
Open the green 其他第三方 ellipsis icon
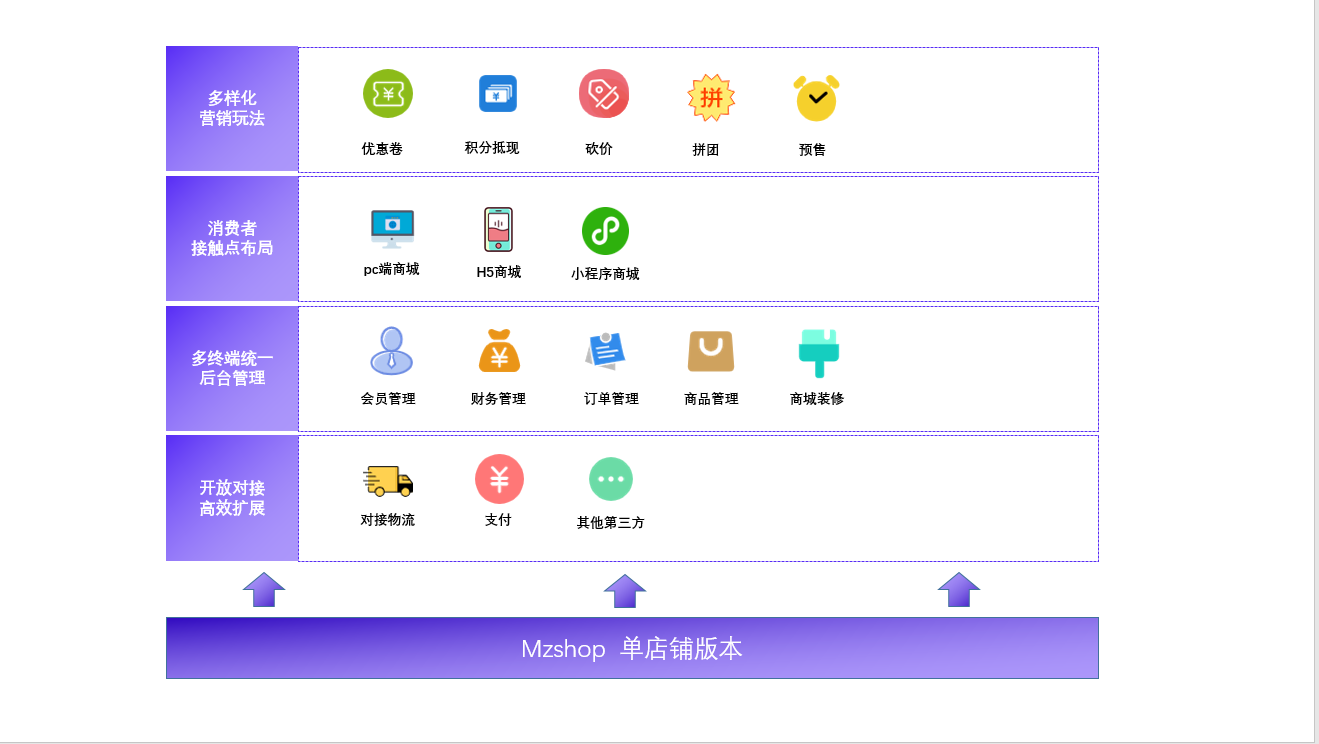click(x=611, y=479)
